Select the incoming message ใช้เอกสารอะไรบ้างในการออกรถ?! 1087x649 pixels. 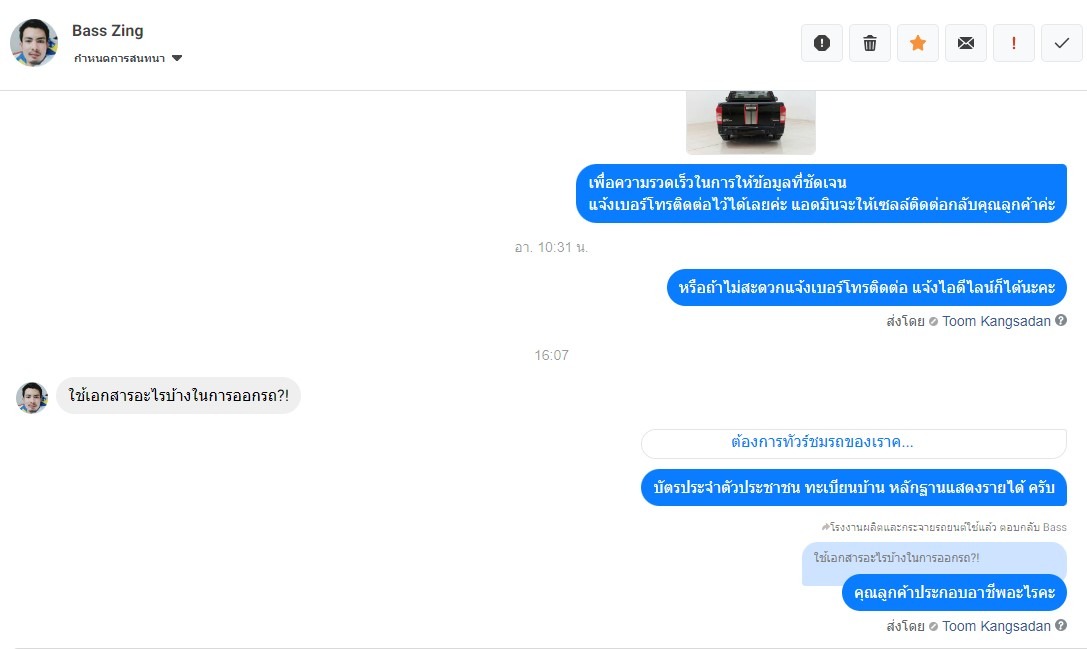(x=178, y=396)
